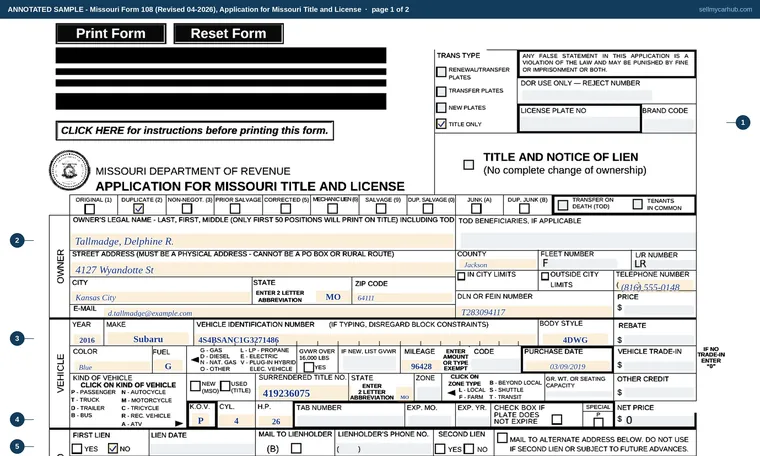This screenshot has width=760, height=456.
Task: Check the Special P box
Action: point(598,422)
